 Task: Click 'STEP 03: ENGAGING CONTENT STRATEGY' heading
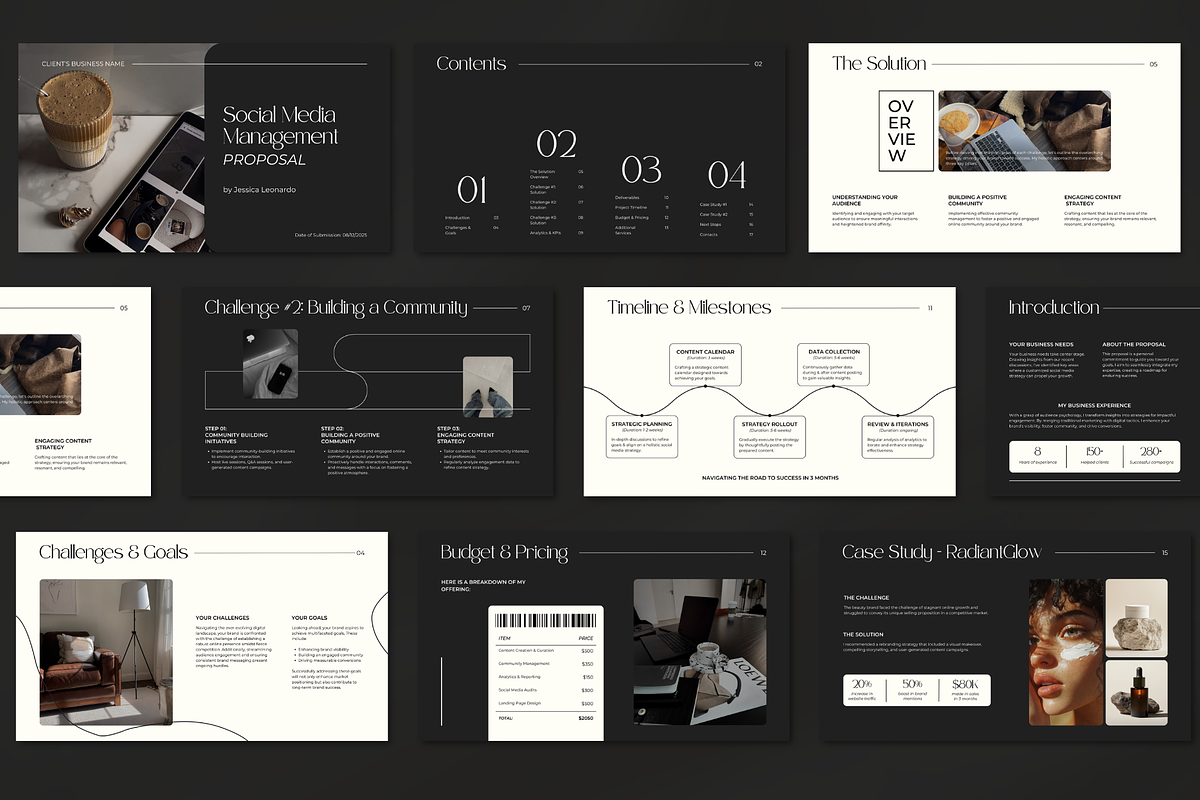pos(466,434)
